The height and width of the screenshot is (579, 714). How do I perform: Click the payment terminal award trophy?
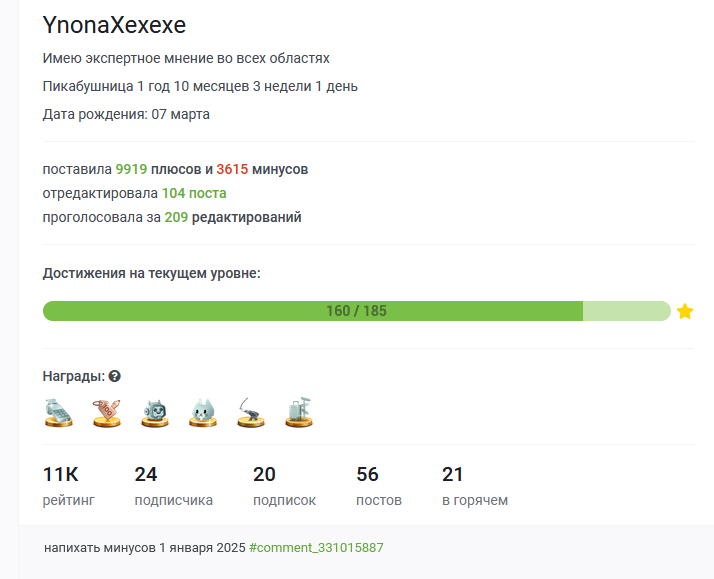(x=58, y=412)
